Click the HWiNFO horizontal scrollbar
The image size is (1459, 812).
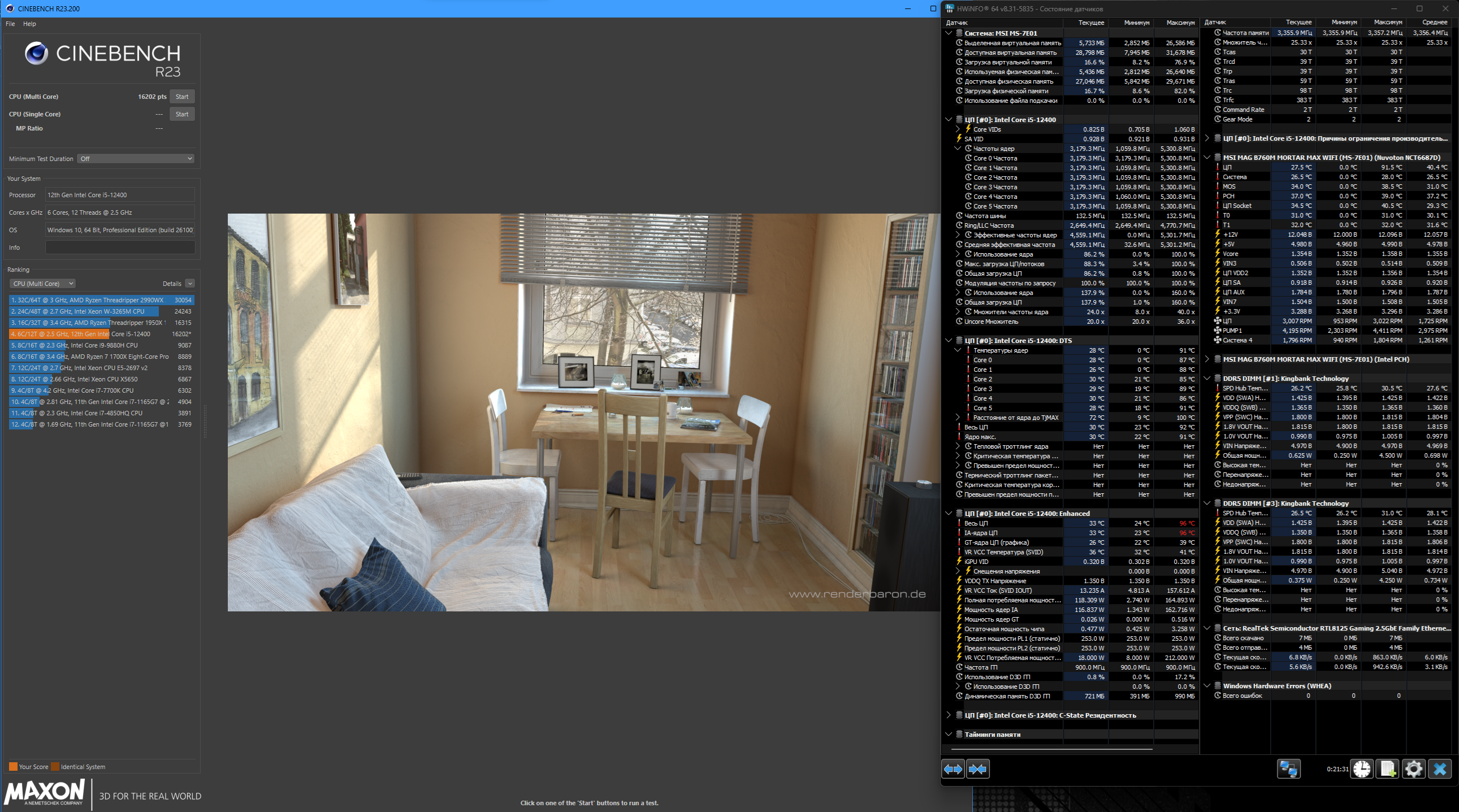1052,749
